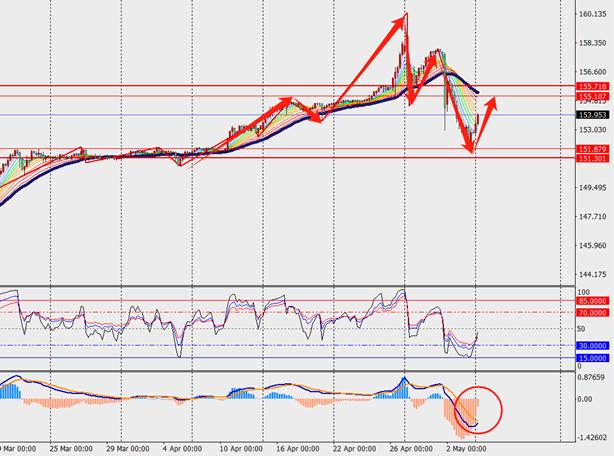
Task: Click the 156.600 price axis label
Action: point(592,72)
